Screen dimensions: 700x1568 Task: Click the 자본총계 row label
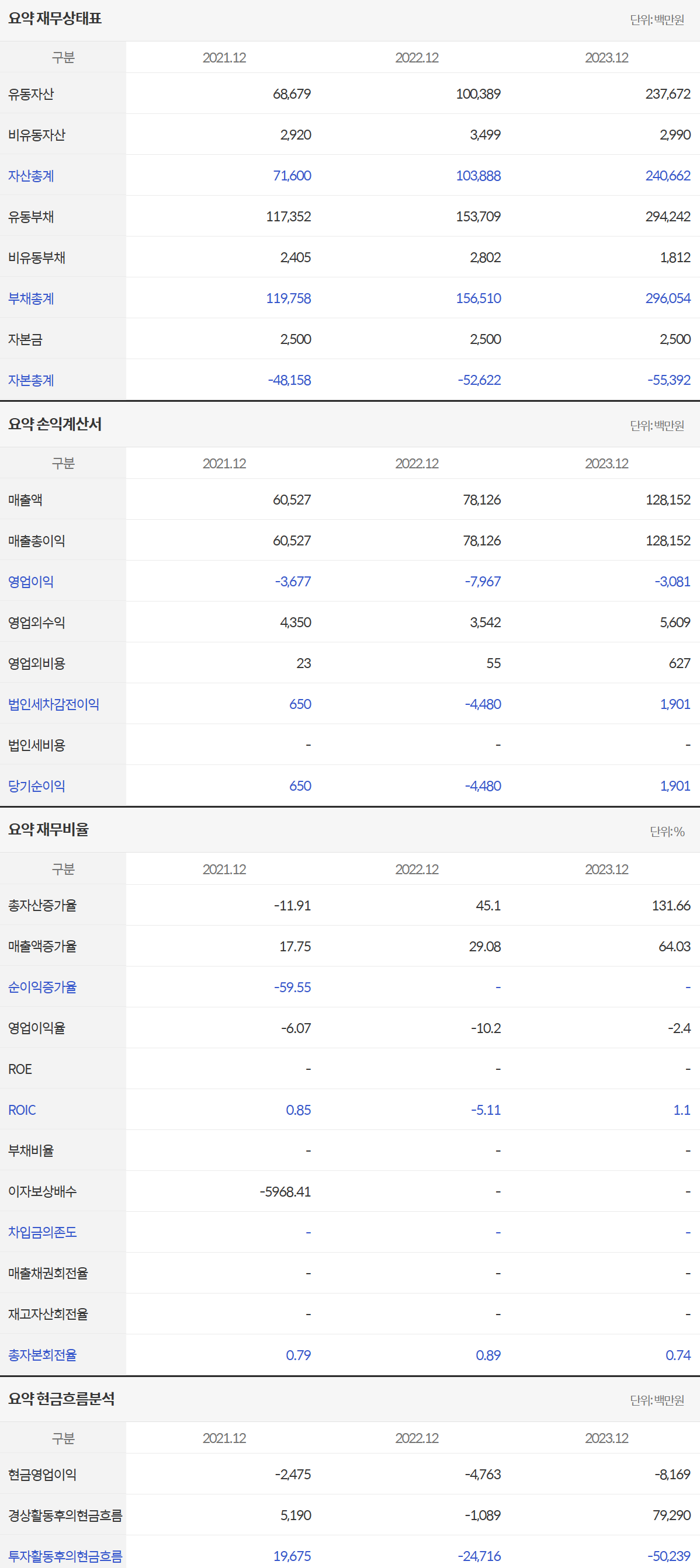[31, 380]
